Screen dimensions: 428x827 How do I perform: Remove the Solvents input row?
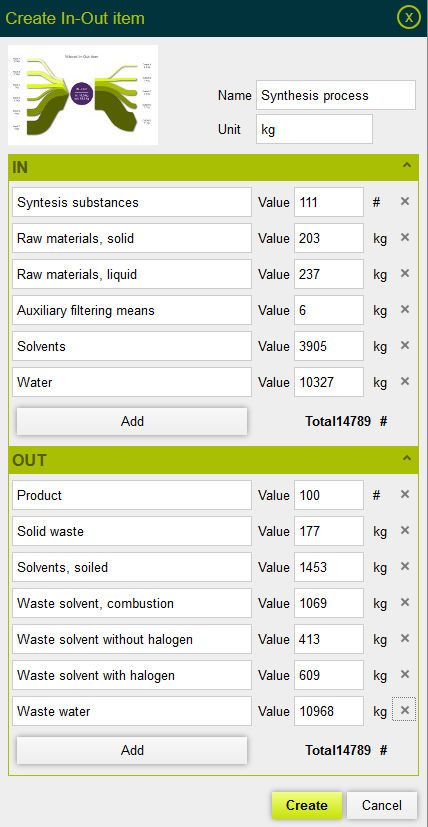(x=405, y=345)
